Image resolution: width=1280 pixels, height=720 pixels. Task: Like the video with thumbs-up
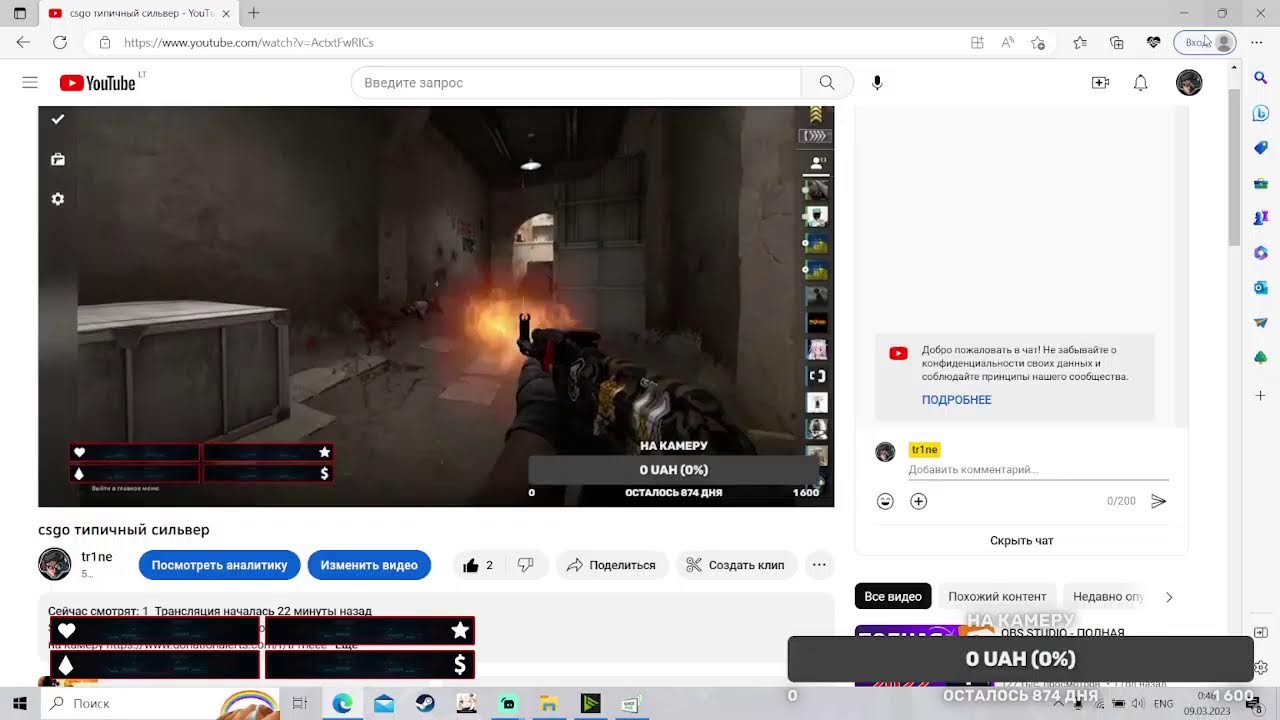click(x=478, y=565)
